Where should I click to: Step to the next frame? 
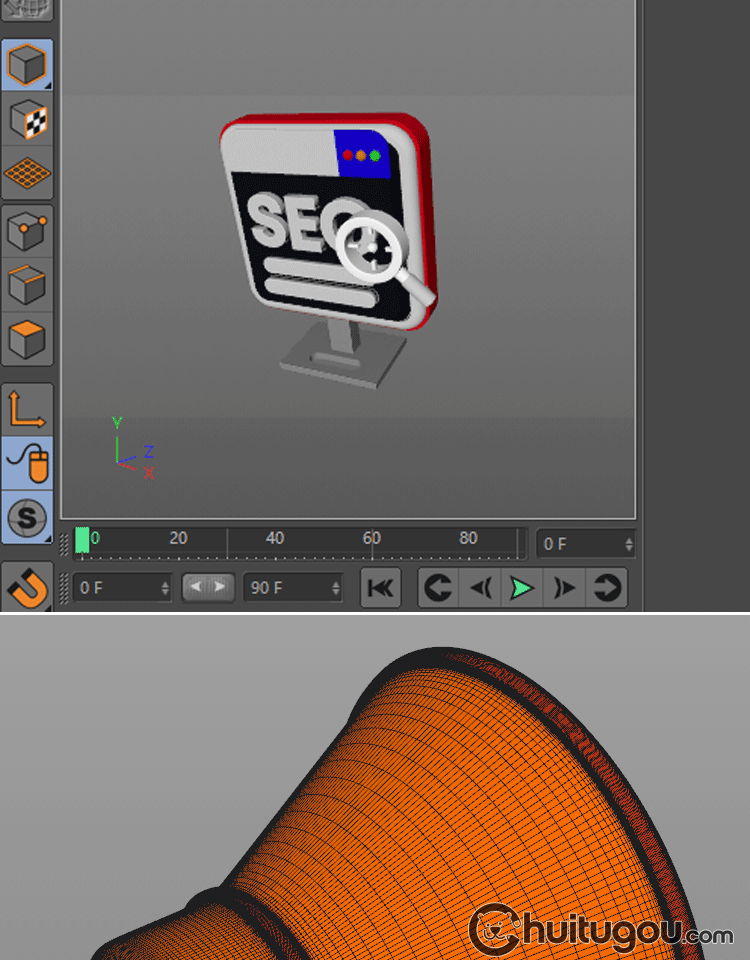564,588
